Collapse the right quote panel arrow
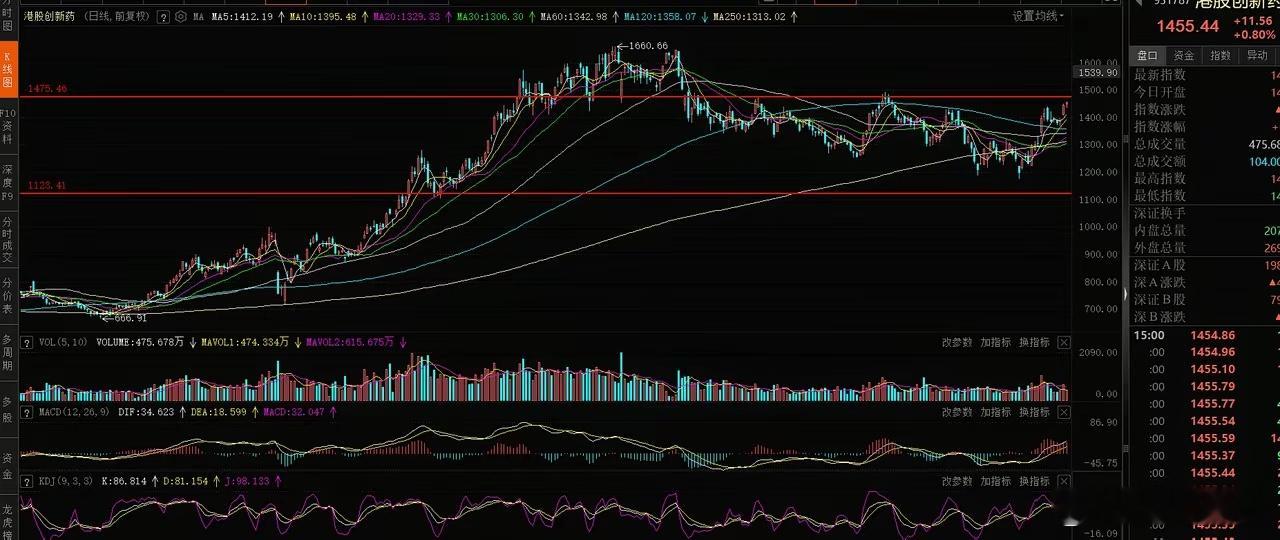Image resolution: width=1280 pixels, height=540 pixels. coord(1125,296)
